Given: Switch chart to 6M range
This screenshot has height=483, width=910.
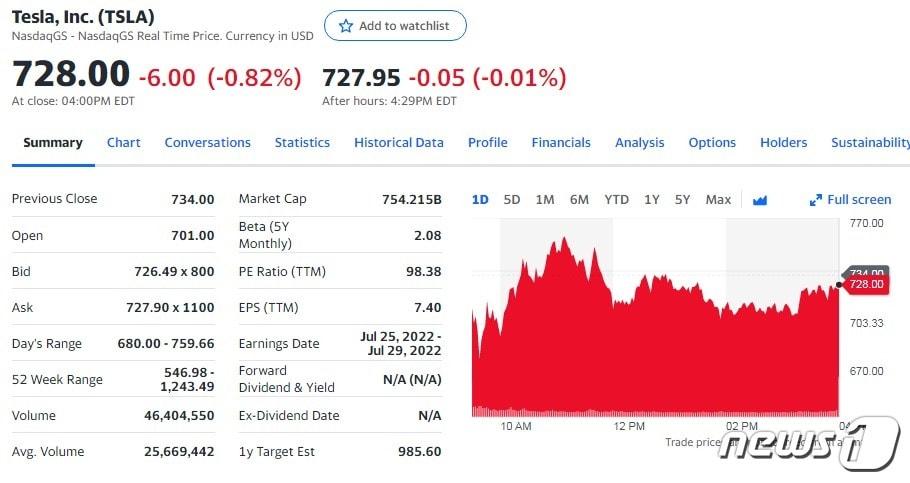Looking at the screenshot, I should [x=579, y=200].
